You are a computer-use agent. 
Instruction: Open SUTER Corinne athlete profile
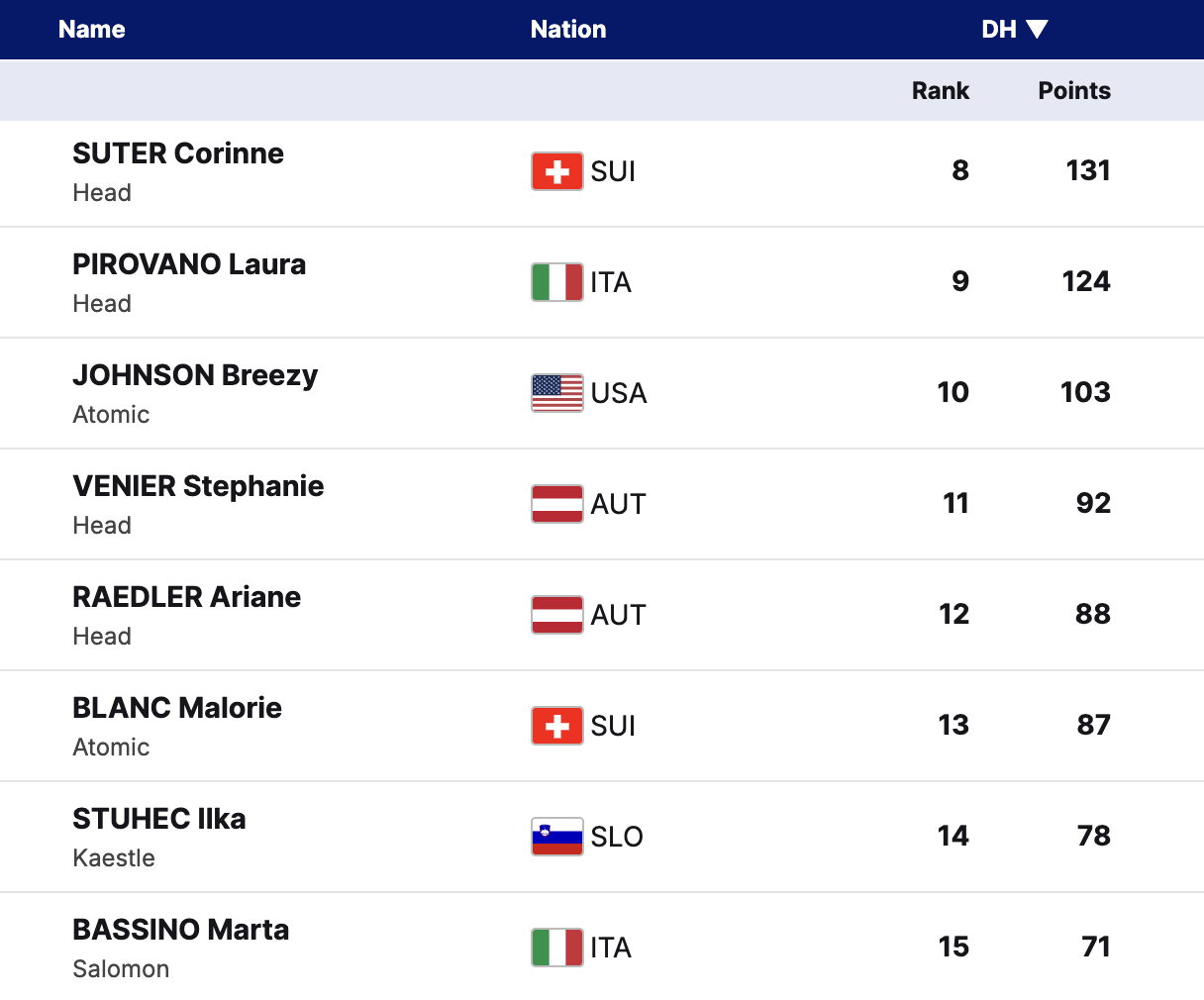[178, 153]
